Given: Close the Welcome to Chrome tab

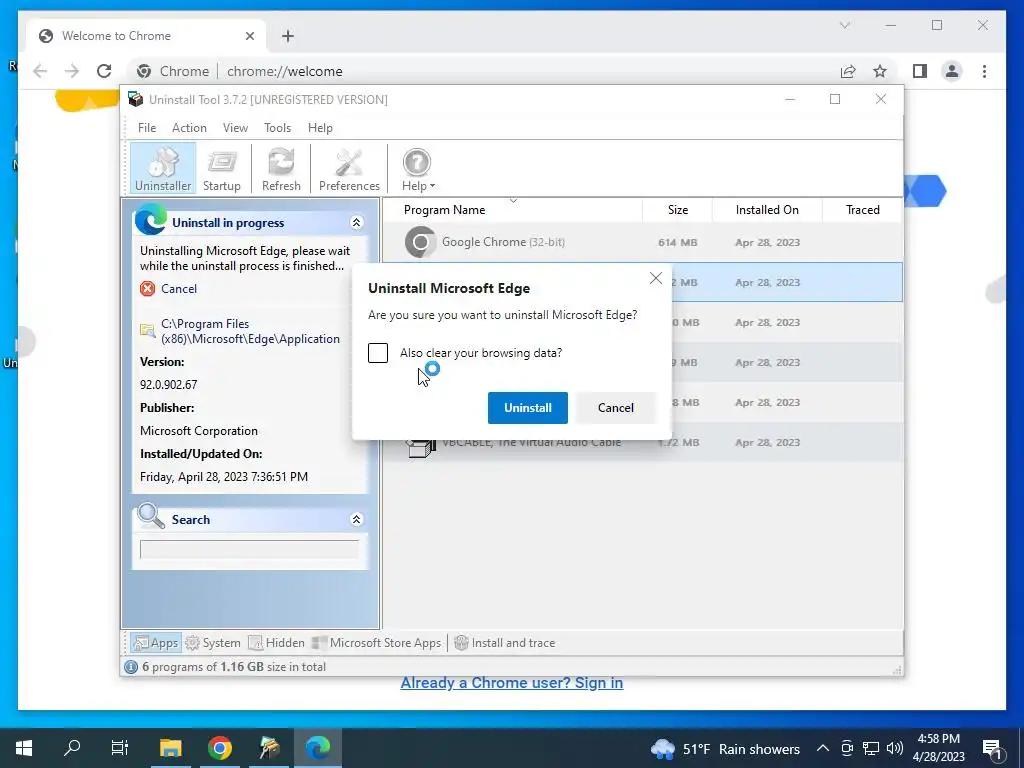Looking at the screenshot, I should point(249,36).
